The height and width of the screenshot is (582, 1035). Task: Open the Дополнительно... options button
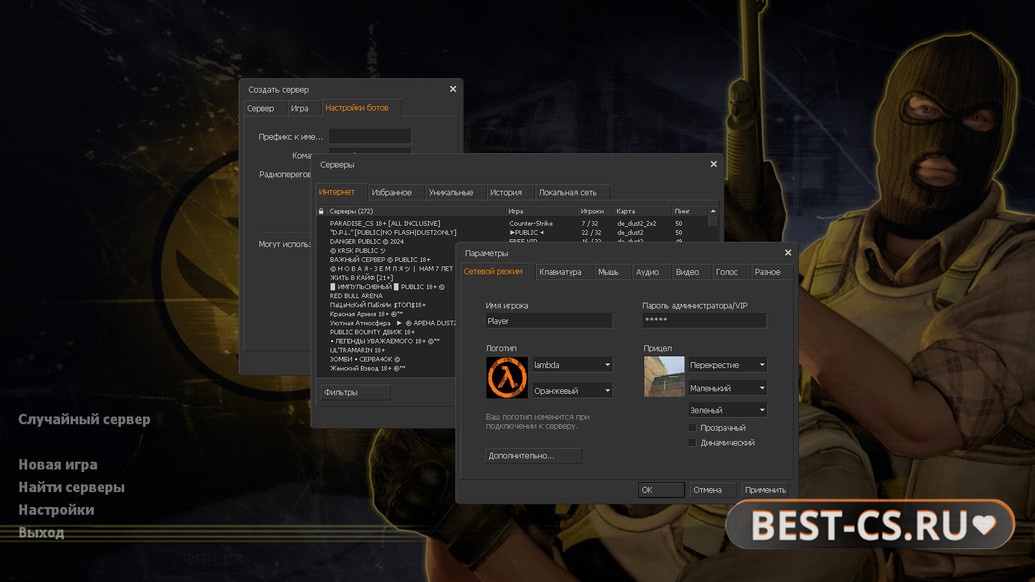533,455
